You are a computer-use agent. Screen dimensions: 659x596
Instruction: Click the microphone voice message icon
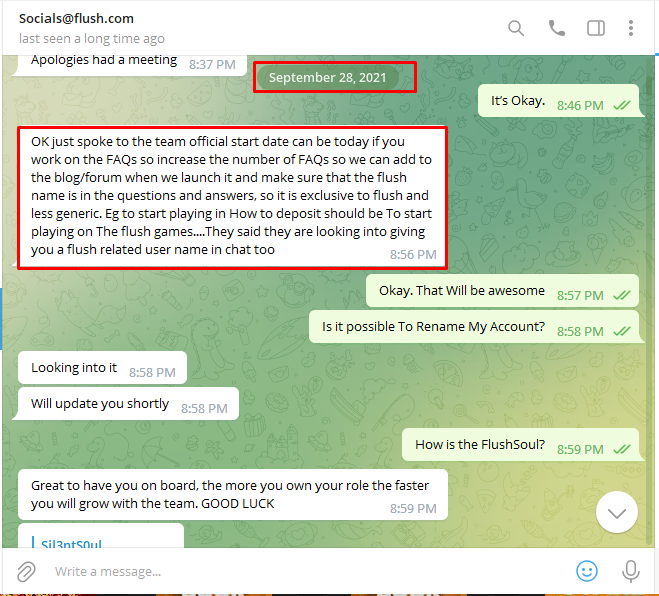630,572
